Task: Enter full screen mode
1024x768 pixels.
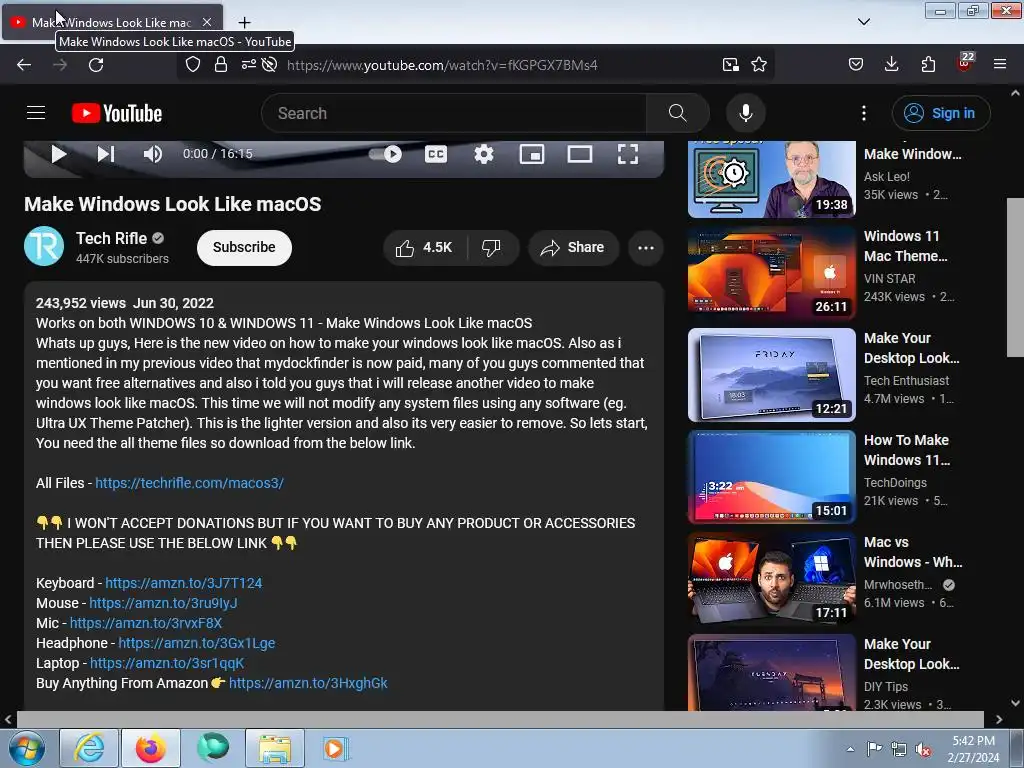Action: pyautogui.click(x=628, y=154)
